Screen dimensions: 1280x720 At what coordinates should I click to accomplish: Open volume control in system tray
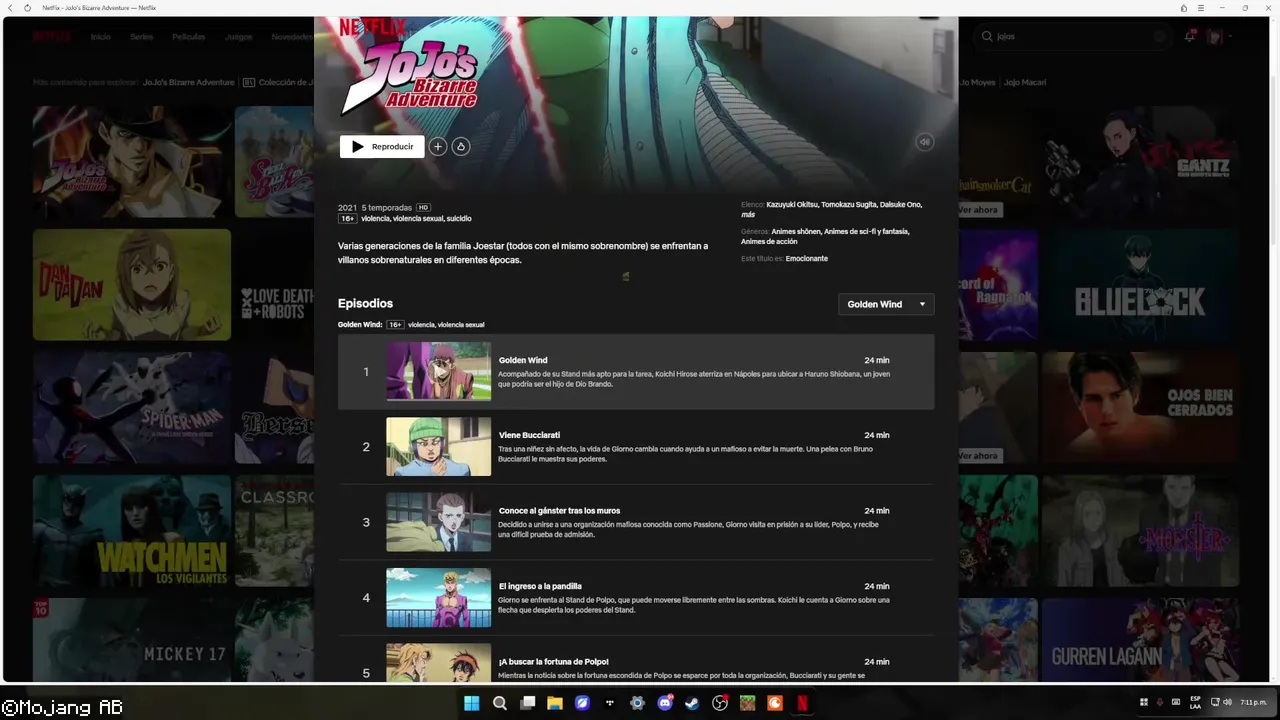pyautogui.click(x=1227, y=702)
